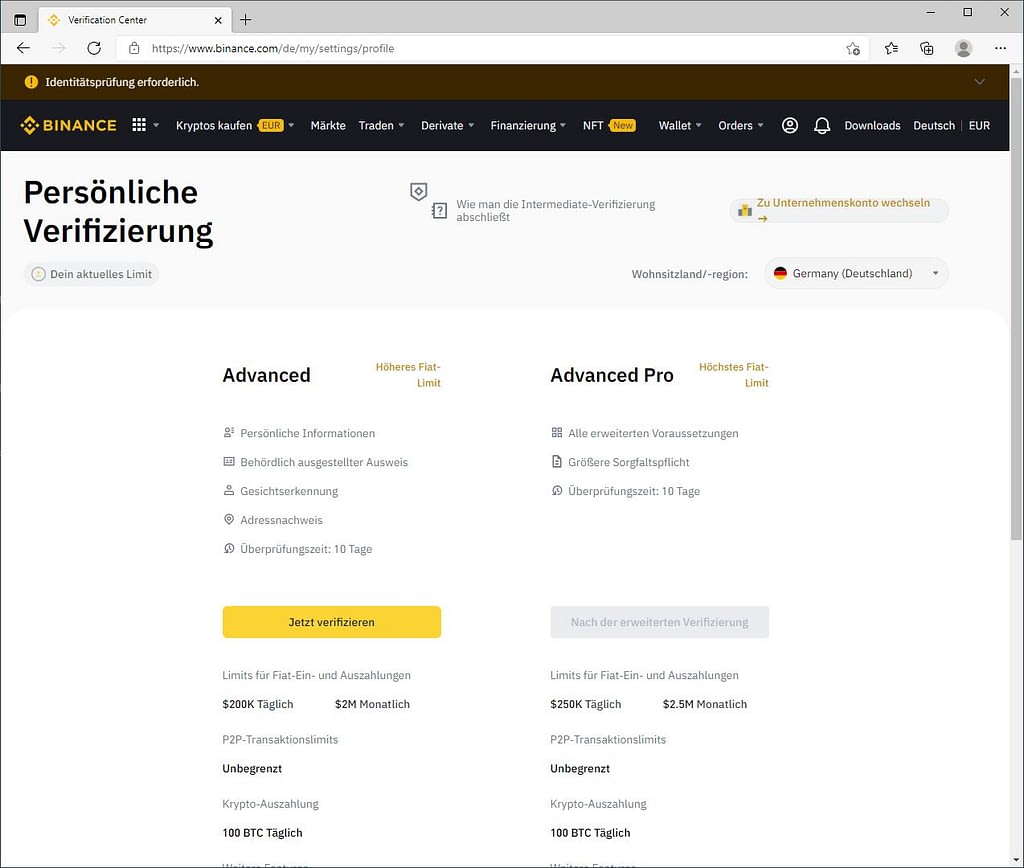Screen dimensions: 1024x868
Task: Open the tab actions menu icon
Action: (x=20, y=20)
